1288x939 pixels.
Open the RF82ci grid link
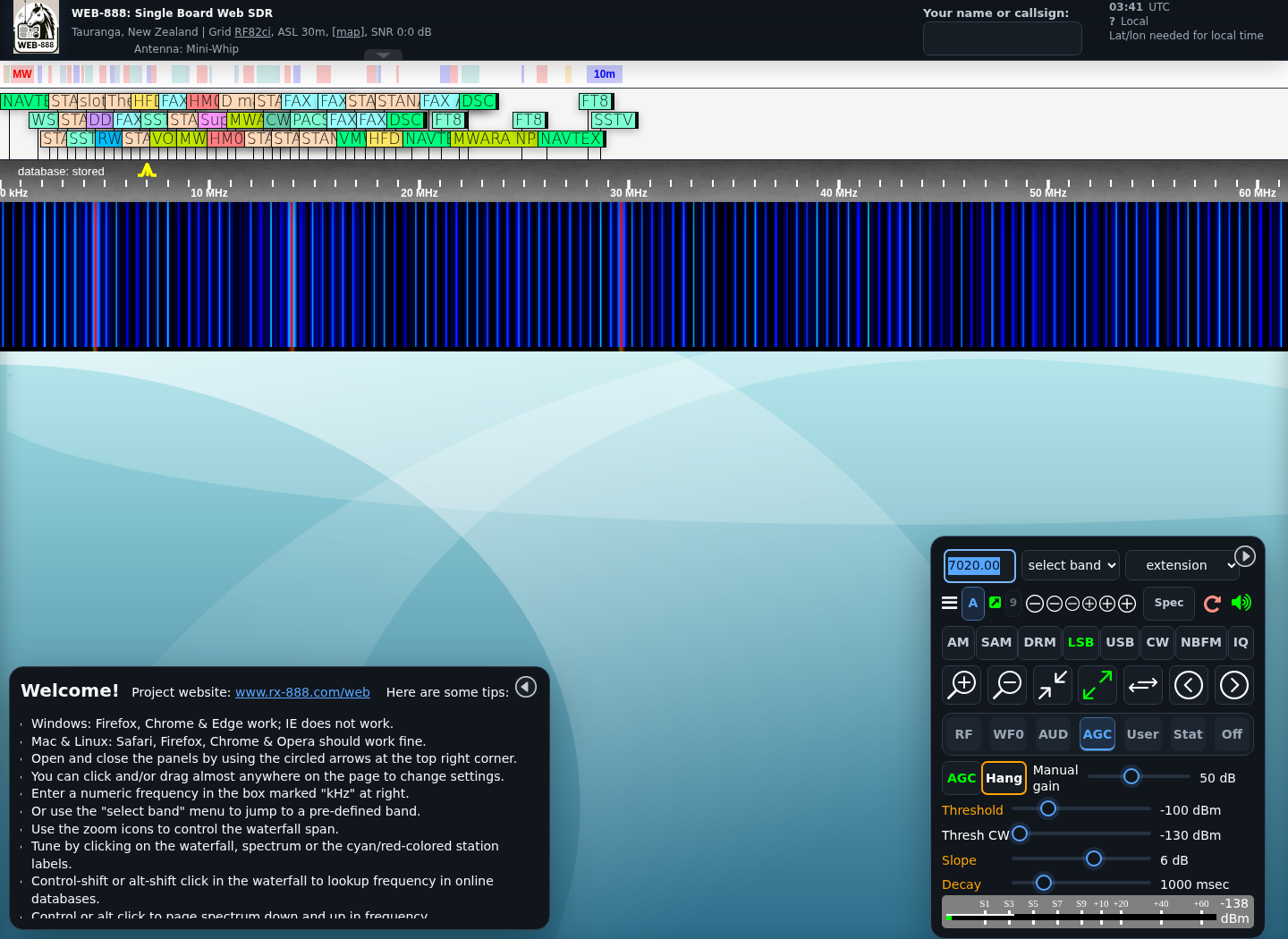click(x=252, y=32)
